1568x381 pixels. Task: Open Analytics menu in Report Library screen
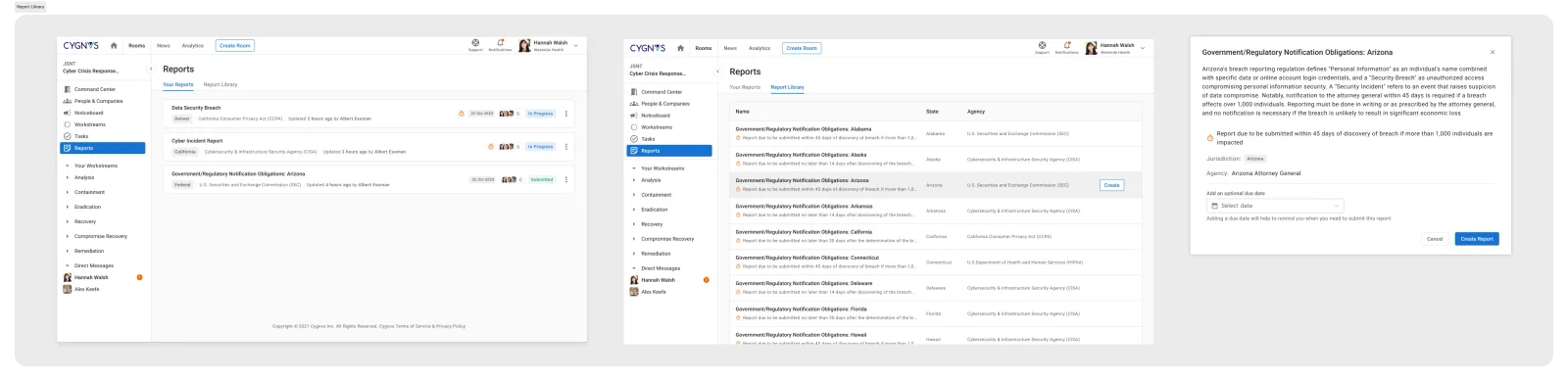(759, 48)
